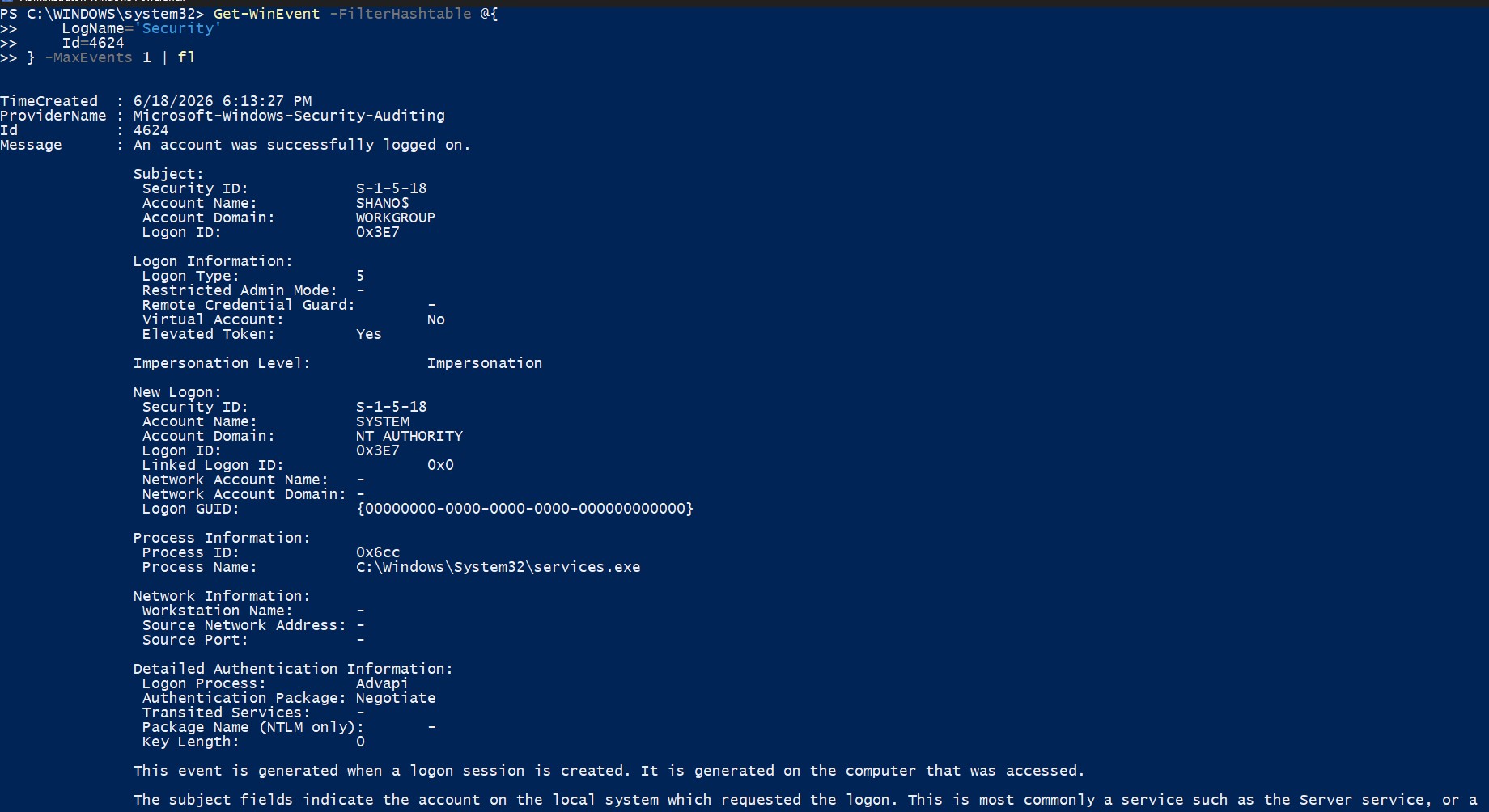Click the Get-WinEvent command text

pos(266,14)
